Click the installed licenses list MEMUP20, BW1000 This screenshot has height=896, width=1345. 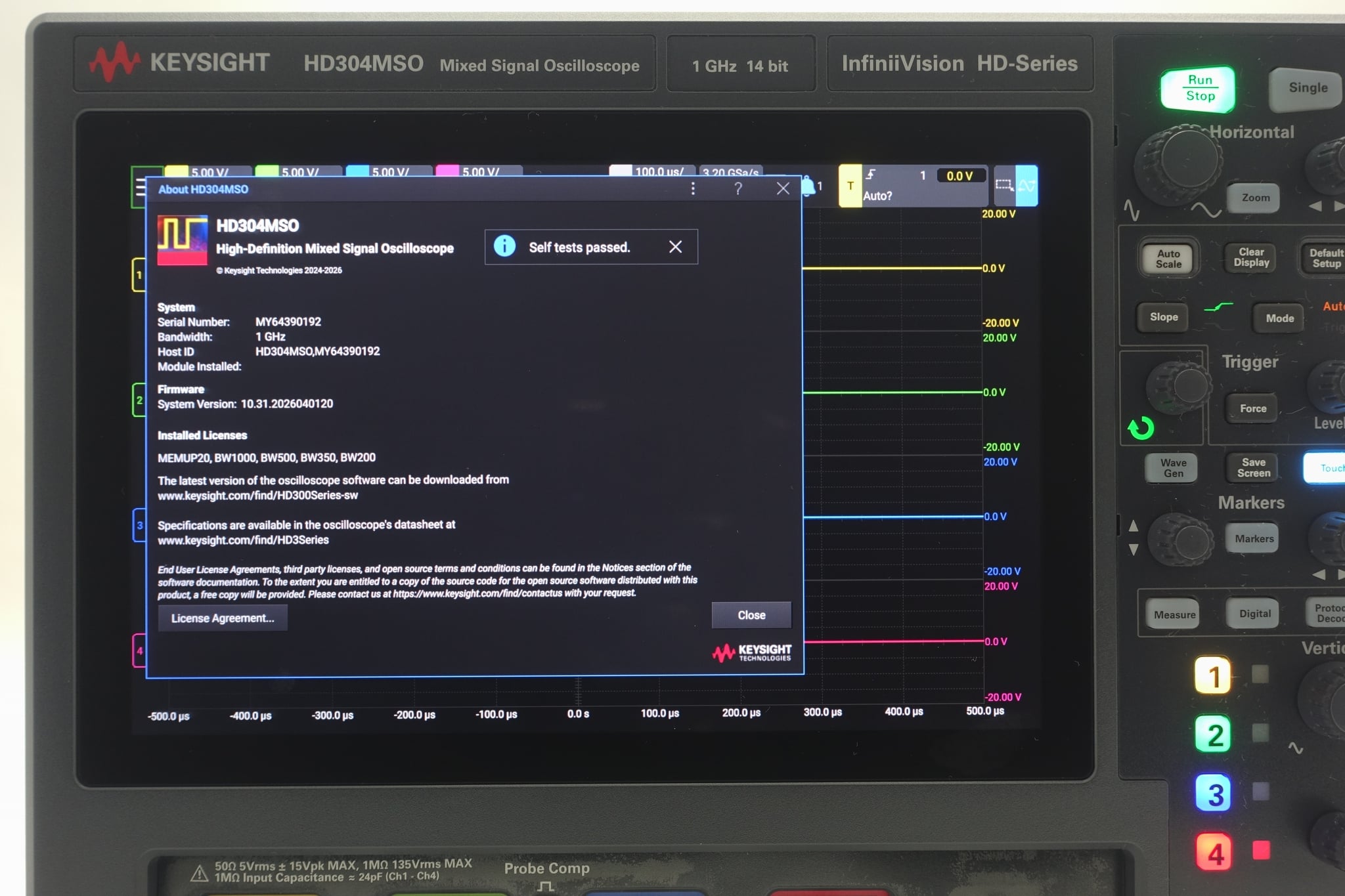267,458
